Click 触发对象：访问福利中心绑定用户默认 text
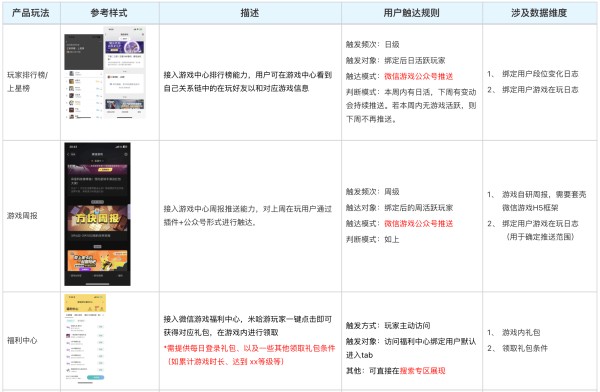The height and width of the screenshot is (392, 600). coord(411,348)
